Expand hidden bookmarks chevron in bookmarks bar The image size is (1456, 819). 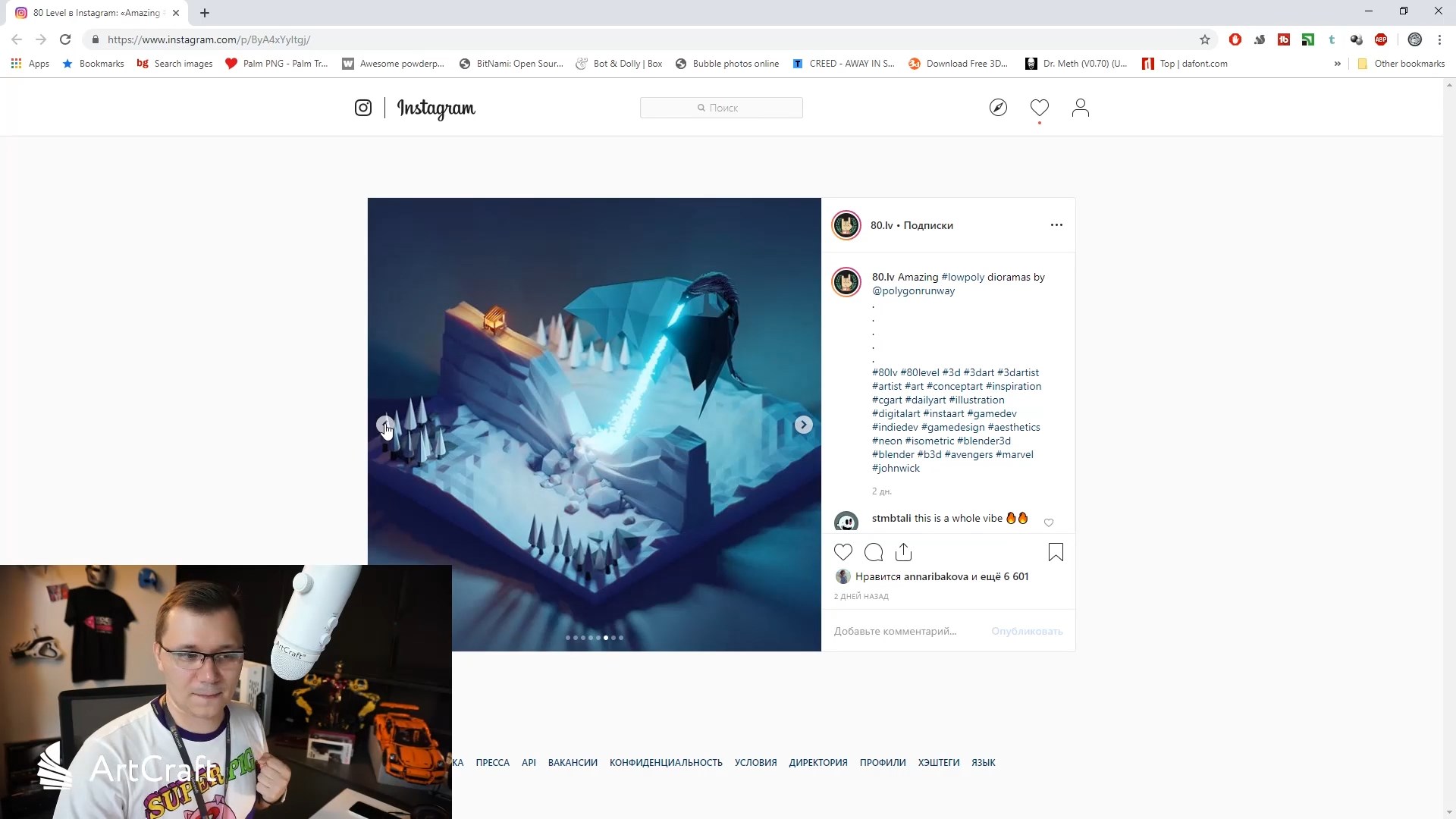[x=1337, y=64]
